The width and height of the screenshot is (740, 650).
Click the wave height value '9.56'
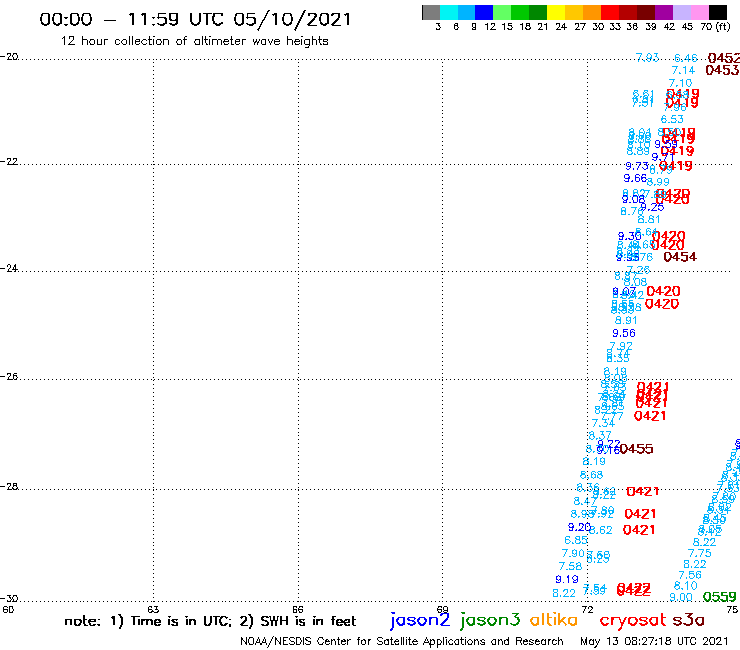(624, 333)
